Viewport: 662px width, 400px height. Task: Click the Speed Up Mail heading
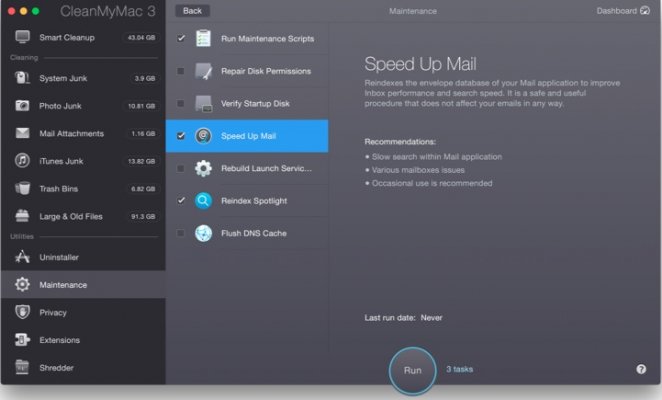pyautogui.click(x=420, y=64)
